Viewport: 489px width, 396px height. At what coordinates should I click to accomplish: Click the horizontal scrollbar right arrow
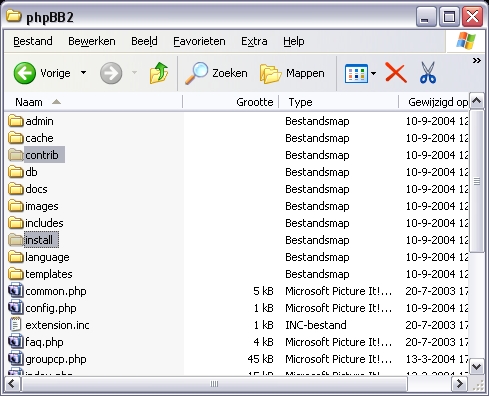pos(460,384)
